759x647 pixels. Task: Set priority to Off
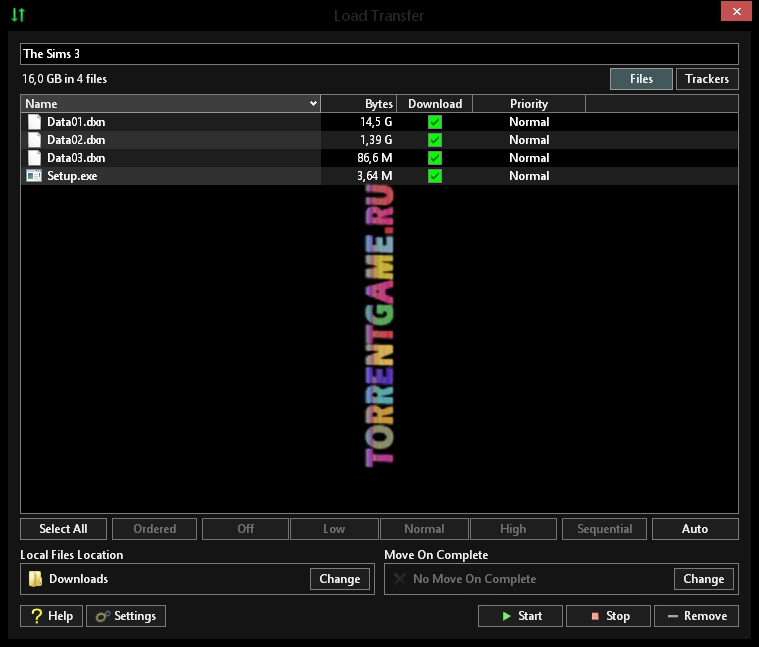245,529
